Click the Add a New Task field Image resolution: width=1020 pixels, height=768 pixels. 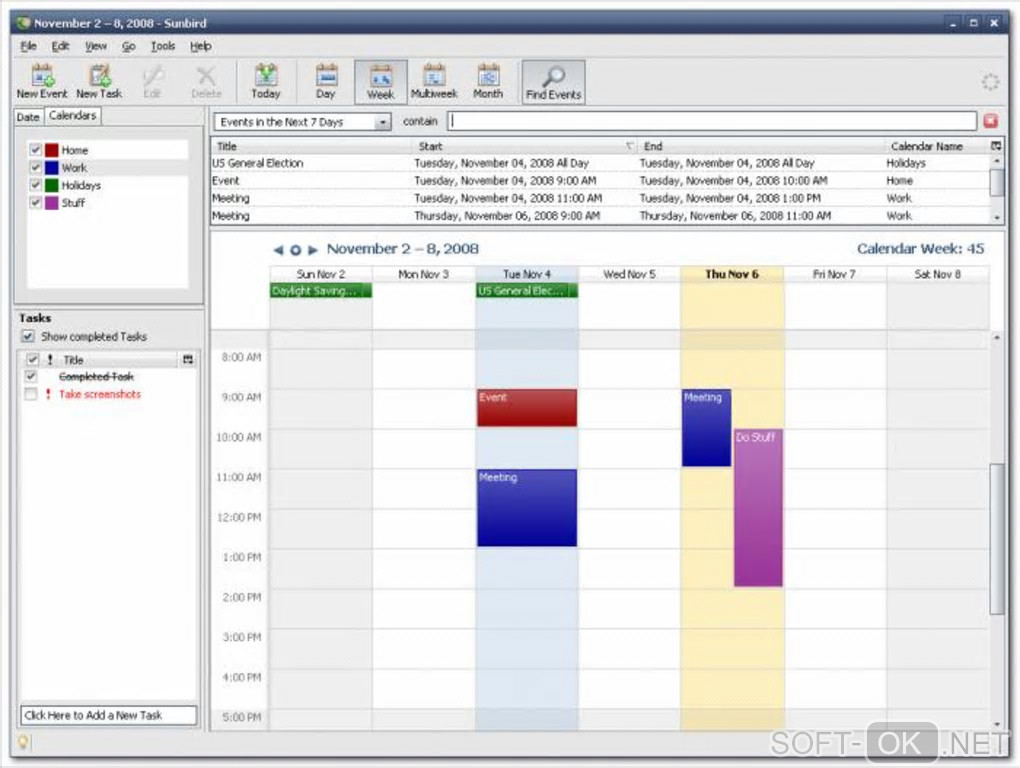click(x=108, y=715)
